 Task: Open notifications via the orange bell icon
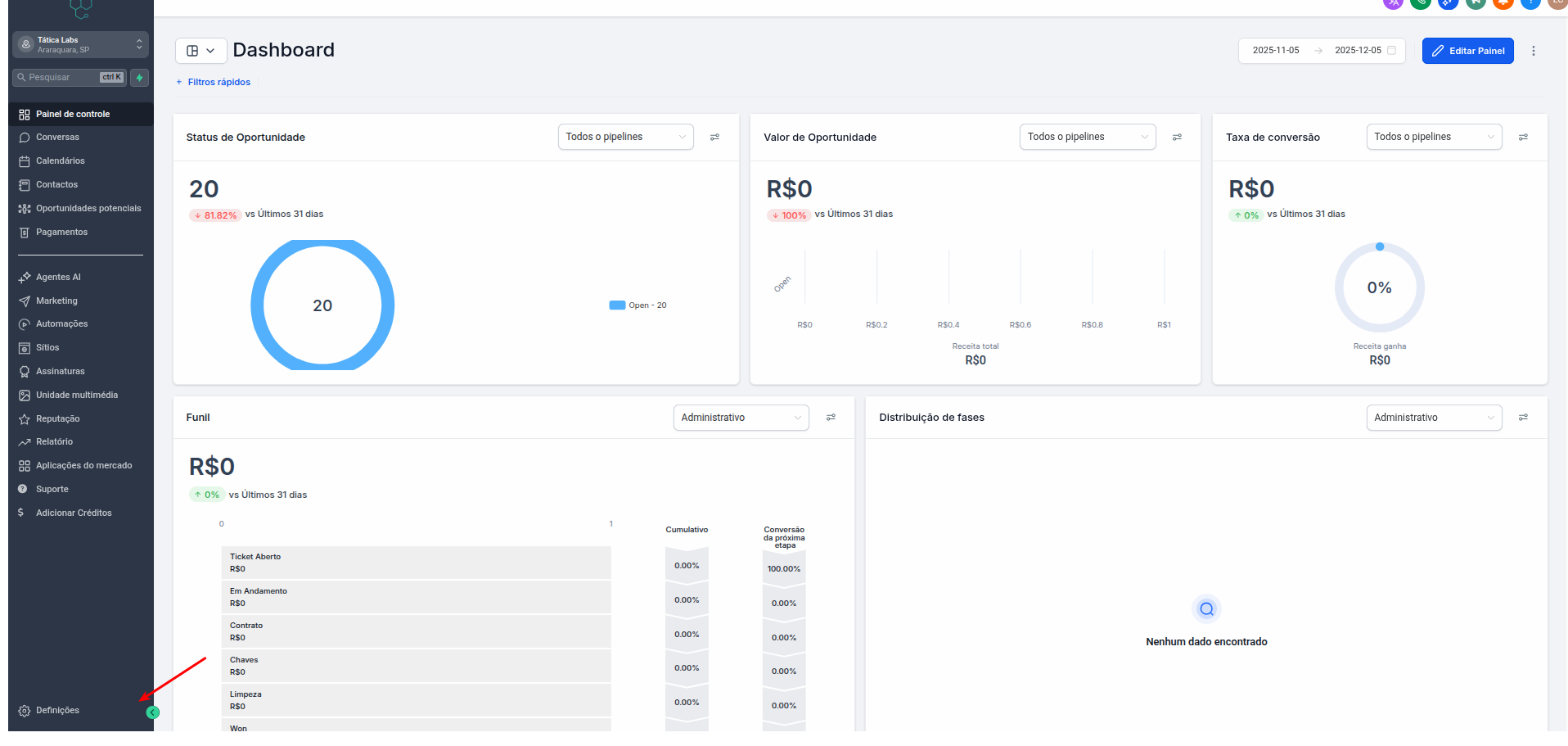pyautogui.click(x=1503, y=2)
